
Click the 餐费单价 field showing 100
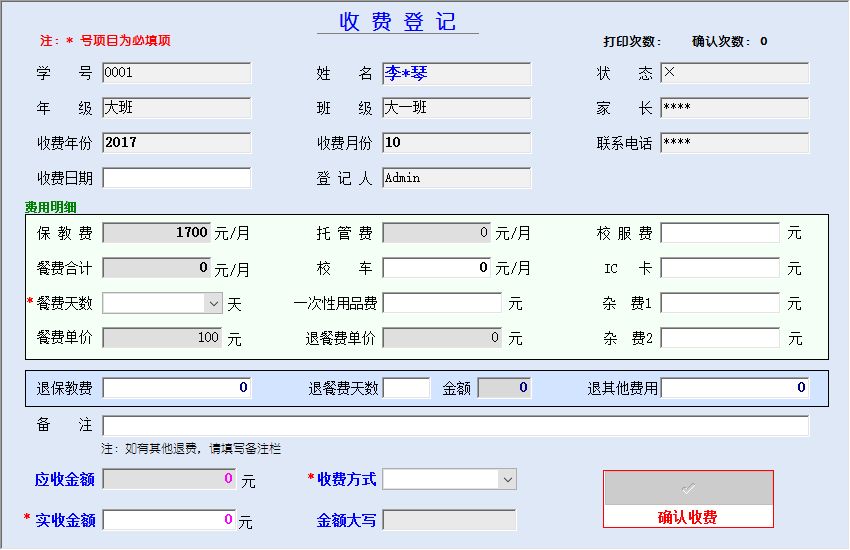point(162,338)
